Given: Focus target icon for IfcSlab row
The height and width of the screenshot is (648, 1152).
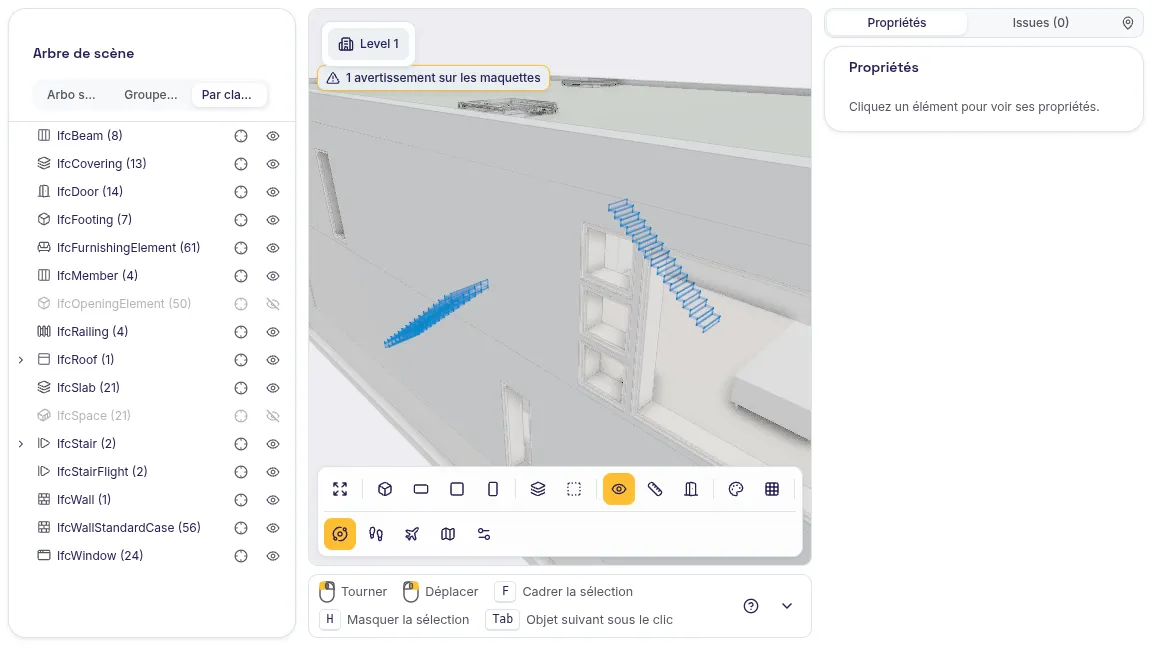Looking at the screenshot, I should [x=241, y=388].
